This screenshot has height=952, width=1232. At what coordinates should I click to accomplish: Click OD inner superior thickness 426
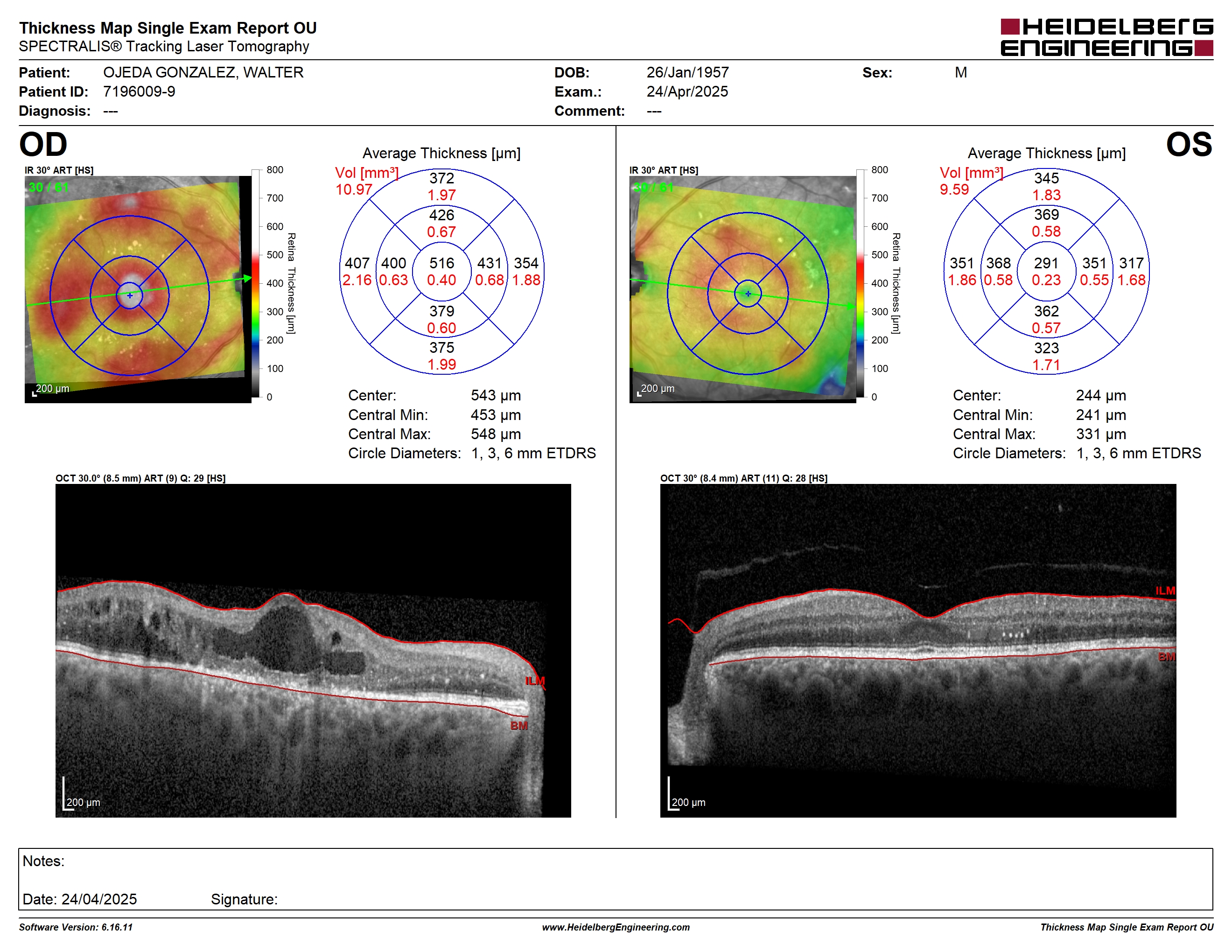click(441, 215)
